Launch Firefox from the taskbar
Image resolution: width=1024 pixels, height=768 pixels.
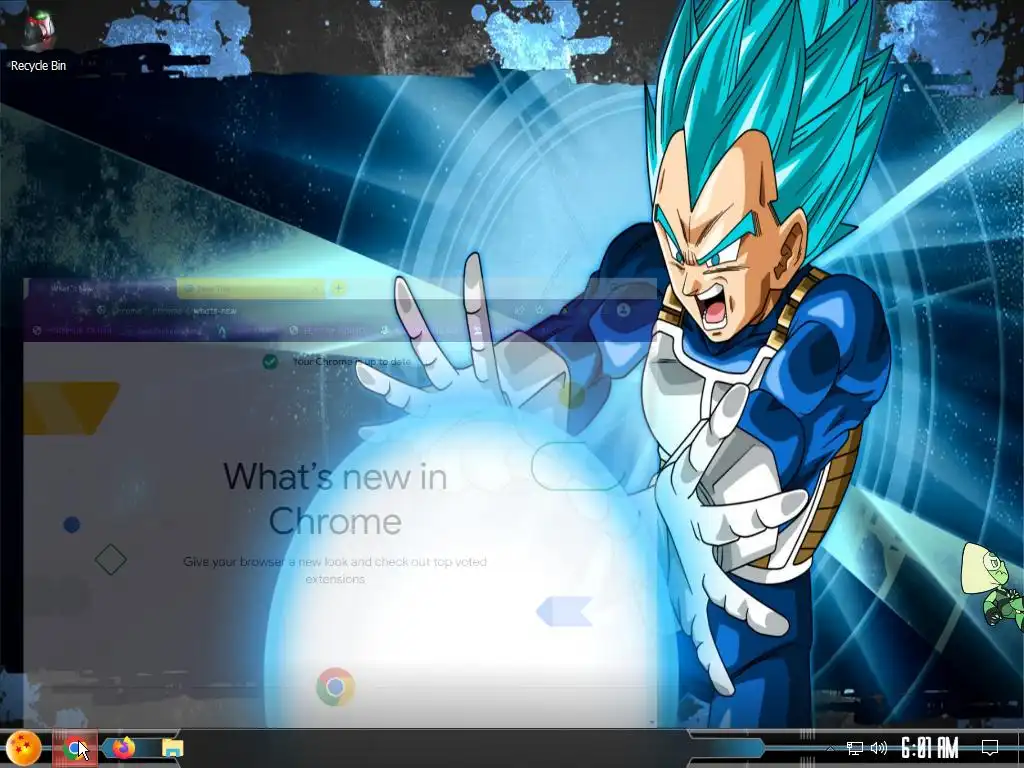[x=123, y=748]
